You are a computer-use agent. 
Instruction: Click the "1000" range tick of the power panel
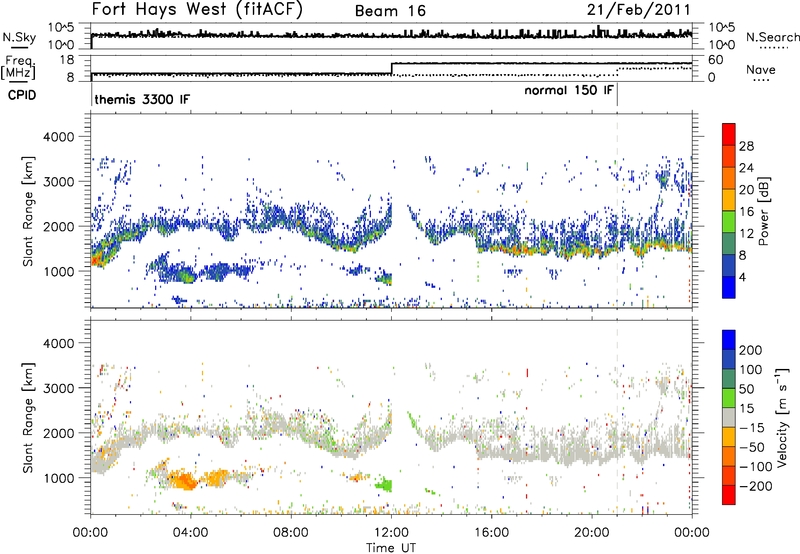point(59,271)
